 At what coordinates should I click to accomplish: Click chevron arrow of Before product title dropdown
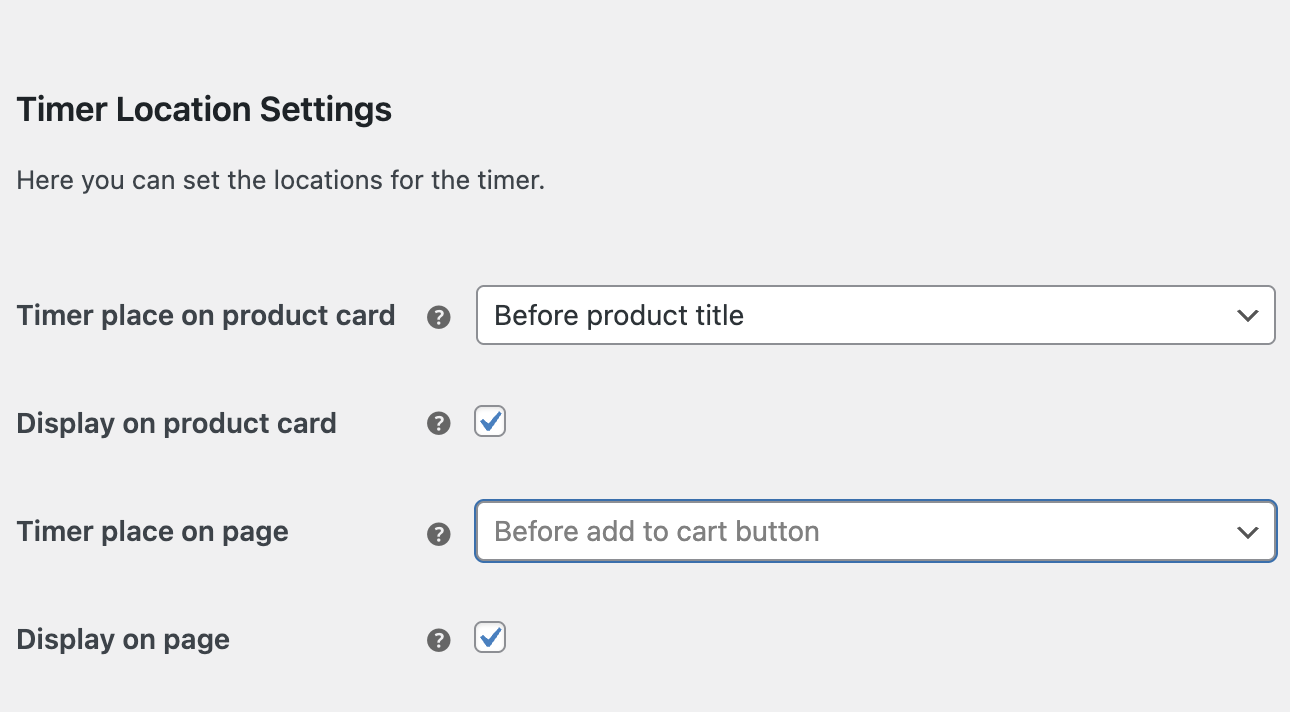pos(1247,316)
